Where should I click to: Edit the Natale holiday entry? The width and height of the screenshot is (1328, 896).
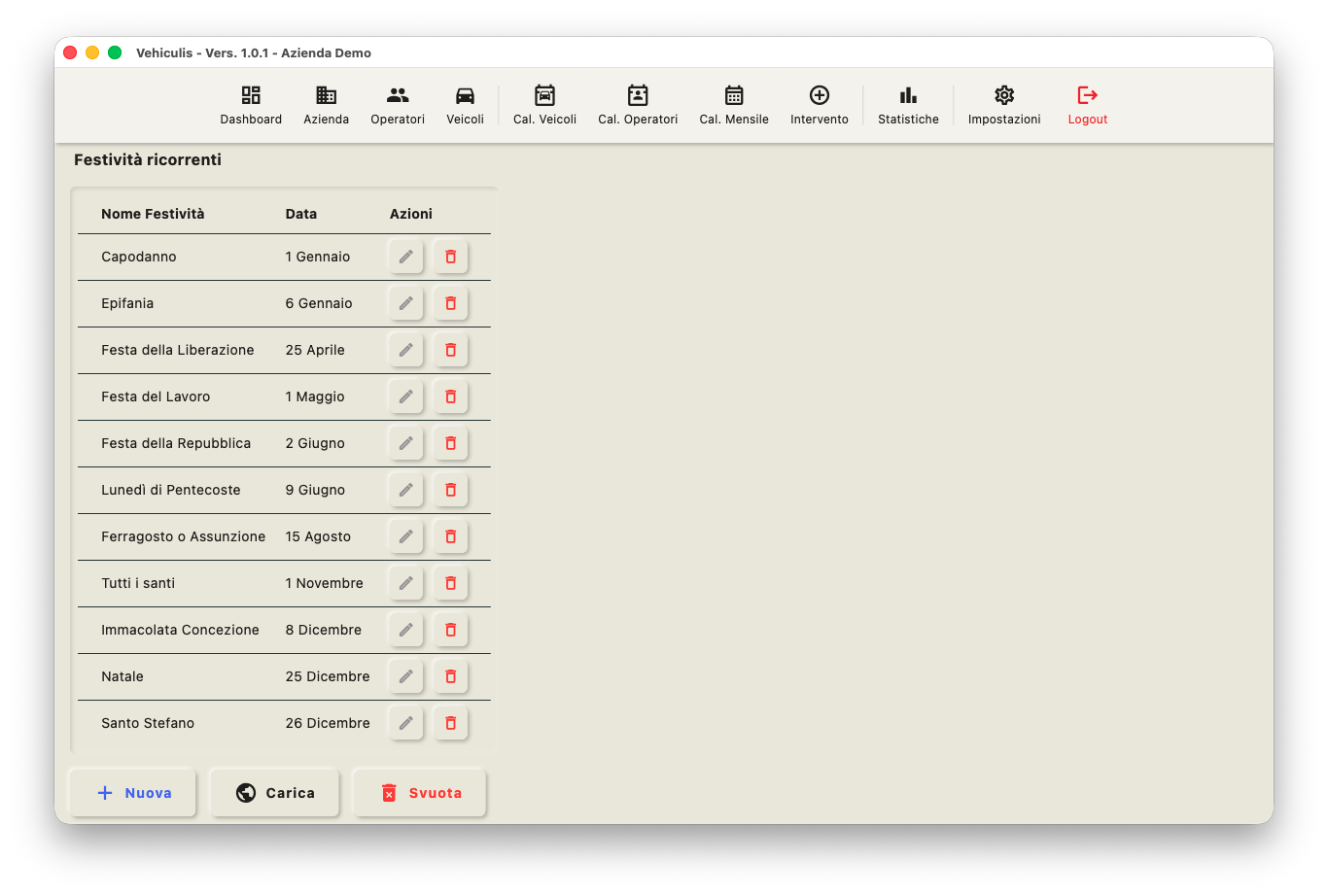406,676
